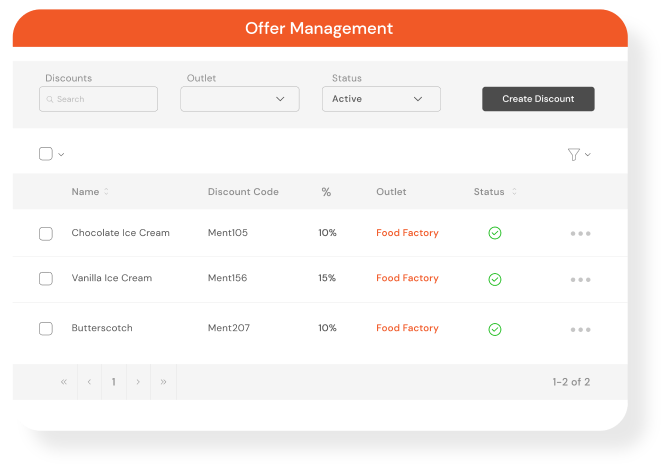Open filter funnel icon above table
This screenshot has width=670, height=473.
pos(573,154)
